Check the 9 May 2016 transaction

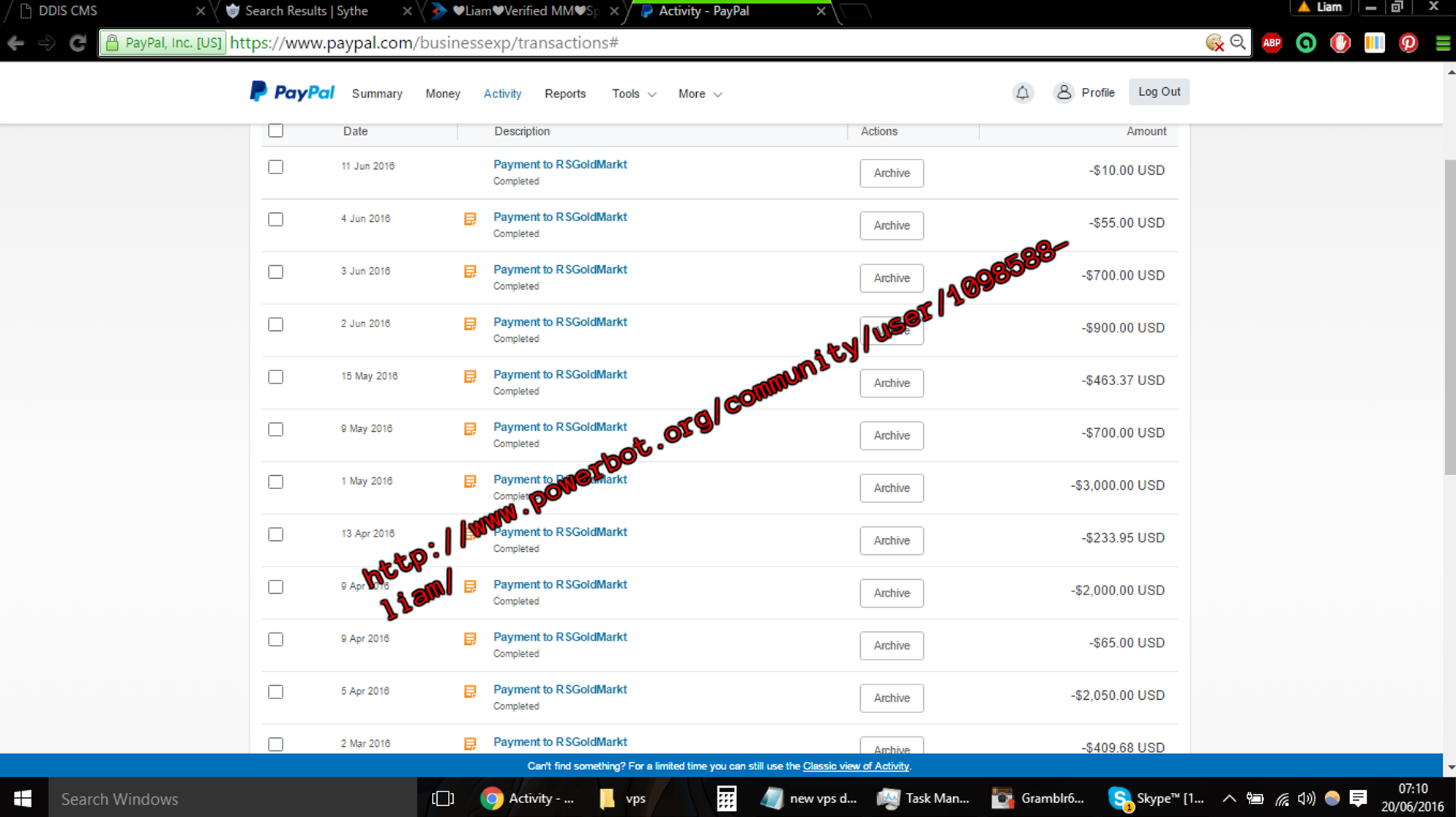click(x=276, y=430)
